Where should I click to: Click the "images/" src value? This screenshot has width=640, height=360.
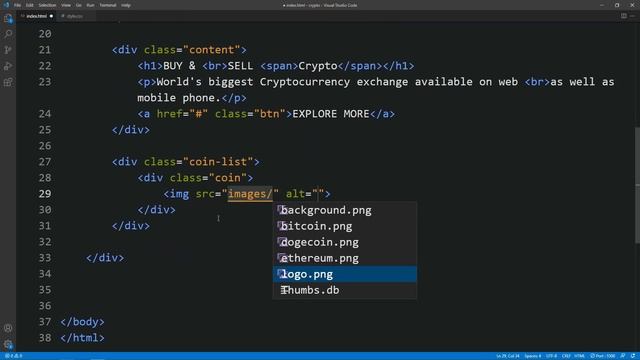tap(250, 194)
